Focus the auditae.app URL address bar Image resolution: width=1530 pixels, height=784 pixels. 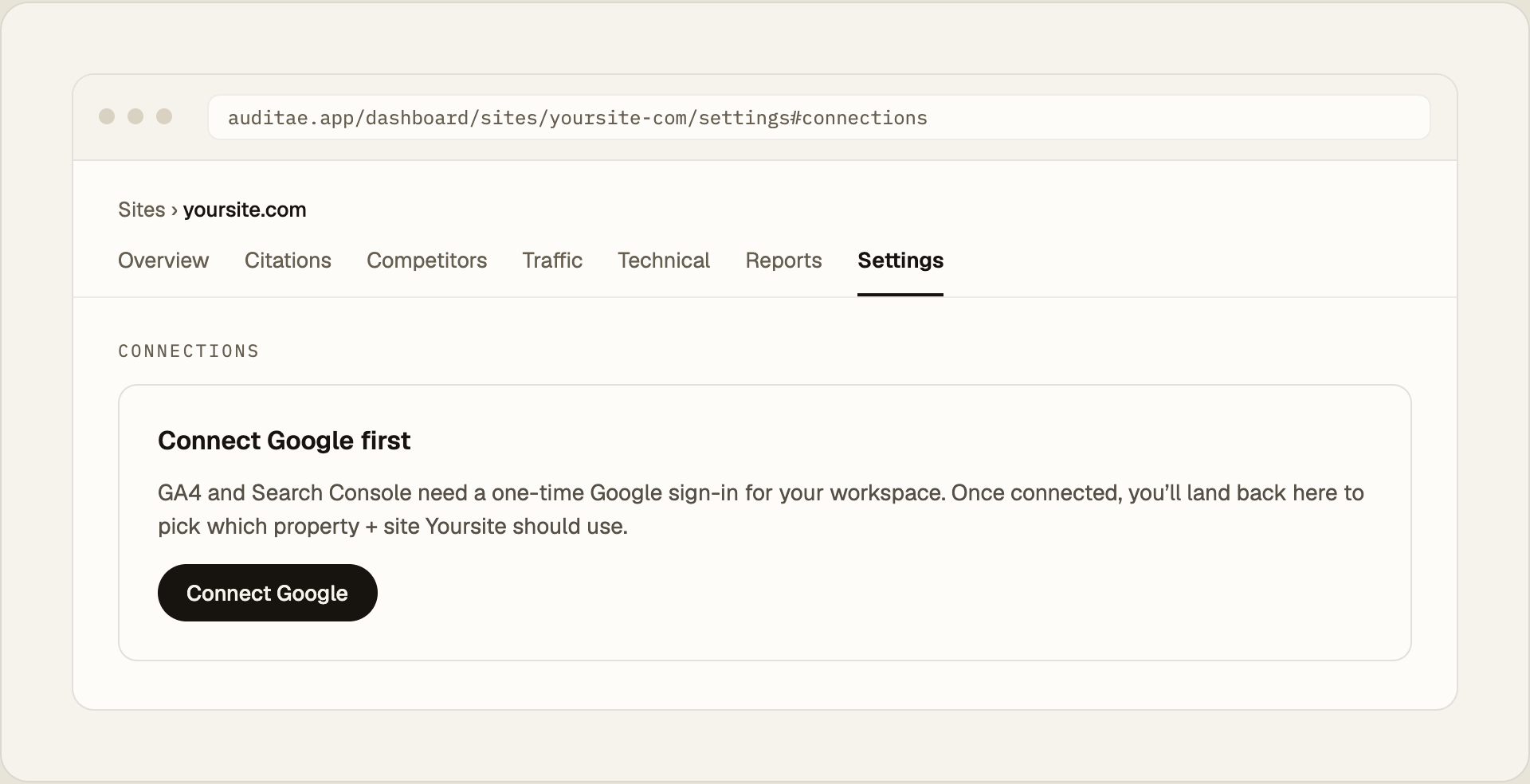coord(819,118)
